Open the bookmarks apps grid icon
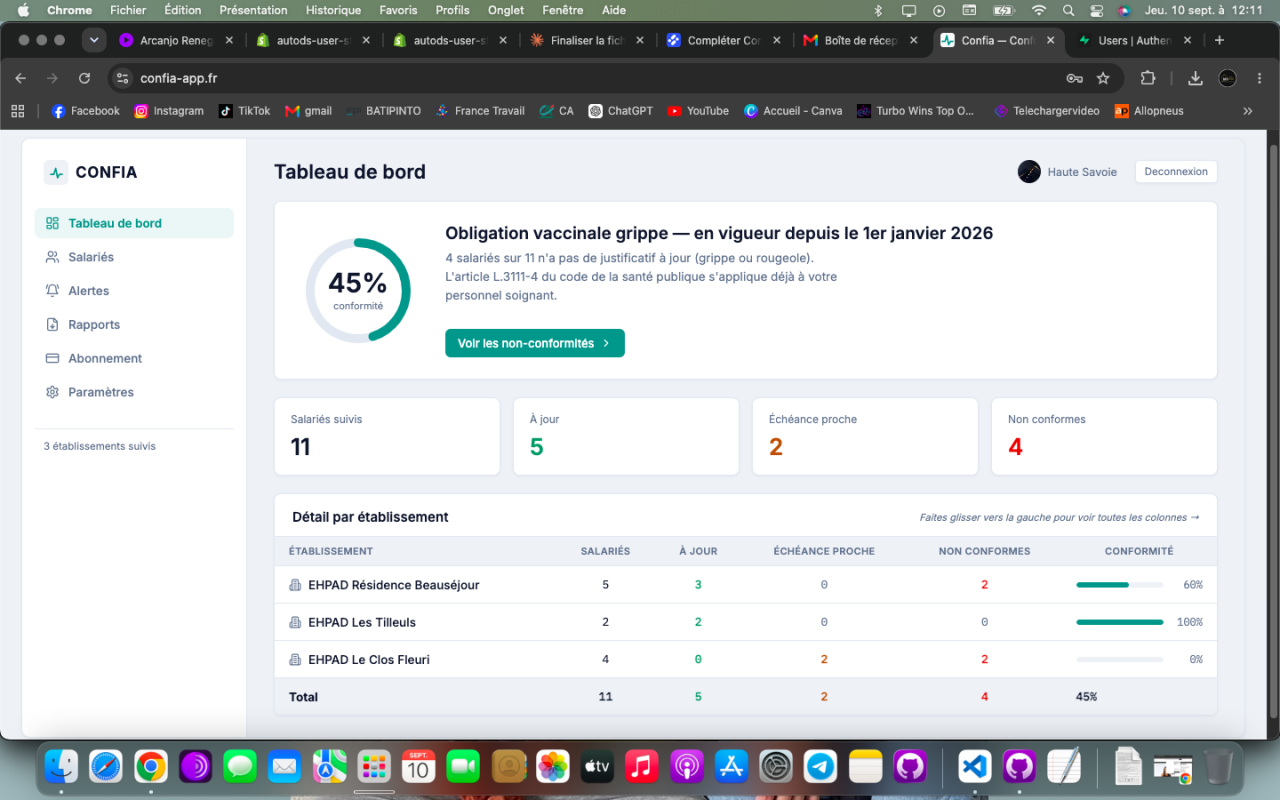 pyautogui.click(x=17, y=111)
